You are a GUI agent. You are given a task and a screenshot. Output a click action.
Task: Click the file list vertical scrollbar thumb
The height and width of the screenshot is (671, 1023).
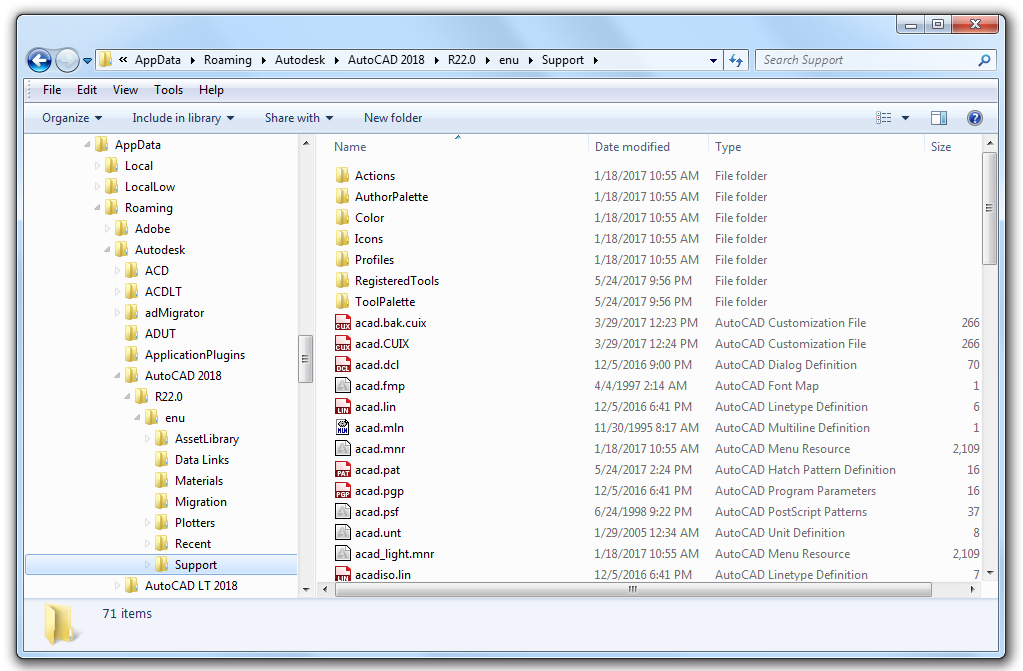pos(989,208)
